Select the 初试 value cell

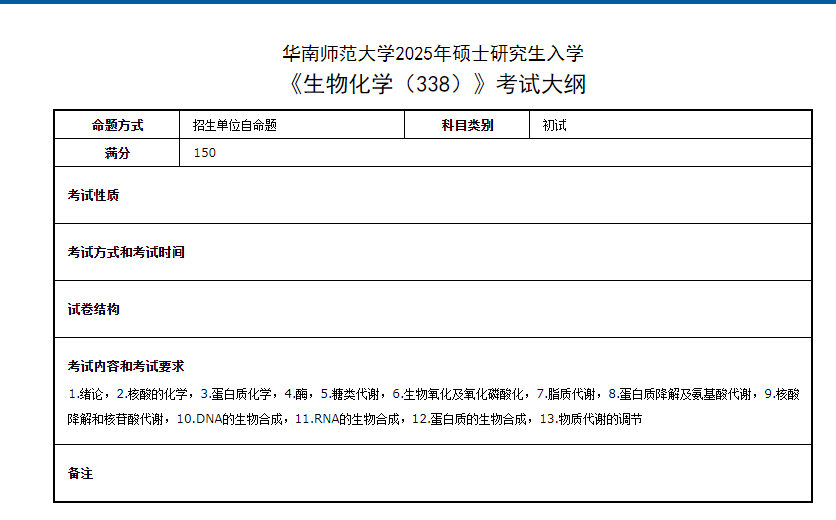pos(671,125)
